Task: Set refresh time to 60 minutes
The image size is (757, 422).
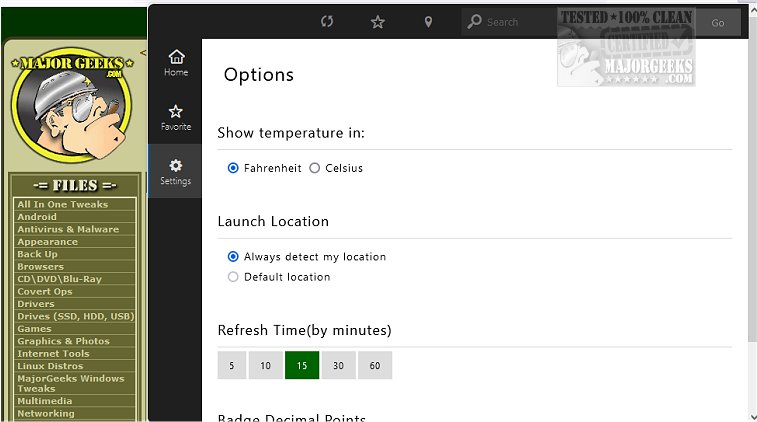Action: point(375,366)
